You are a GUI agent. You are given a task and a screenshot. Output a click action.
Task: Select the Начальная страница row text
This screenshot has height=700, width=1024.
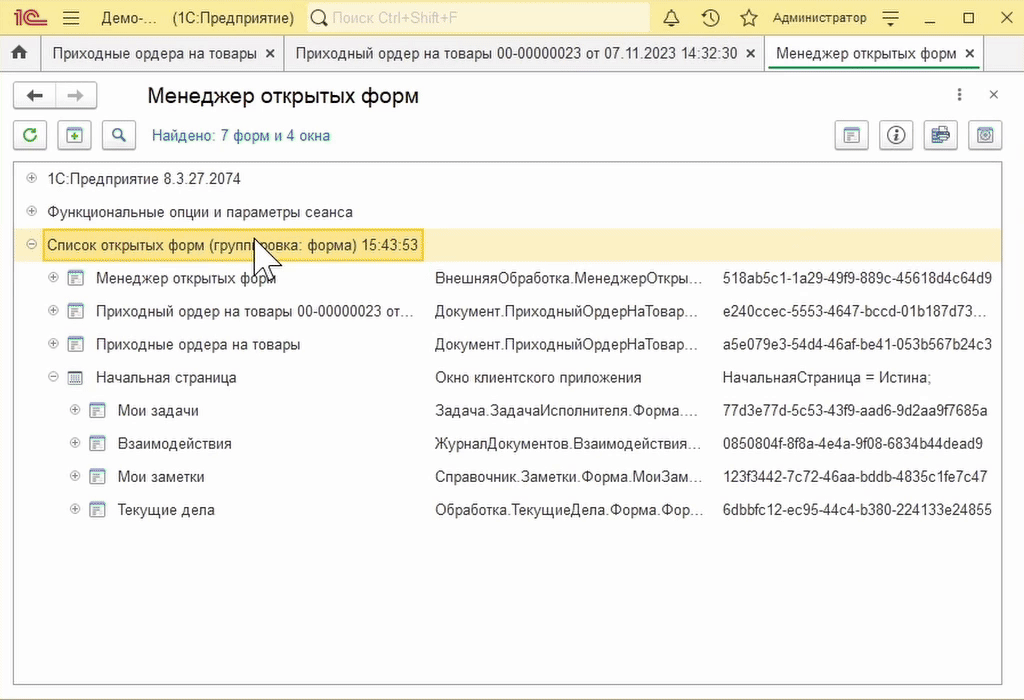(x=166, y=377)
